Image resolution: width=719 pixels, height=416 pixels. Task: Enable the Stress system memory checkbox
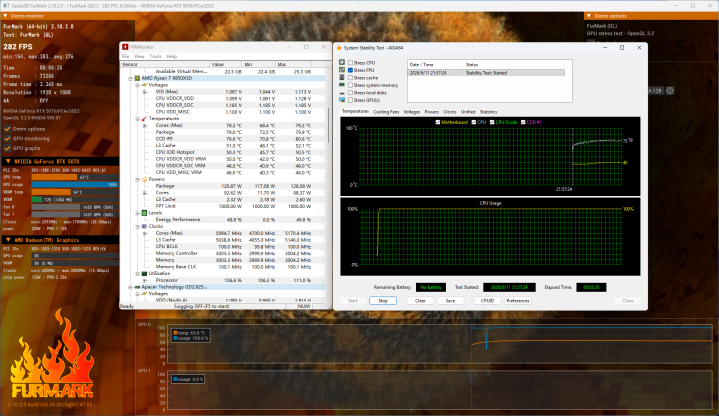click(350, 85)
